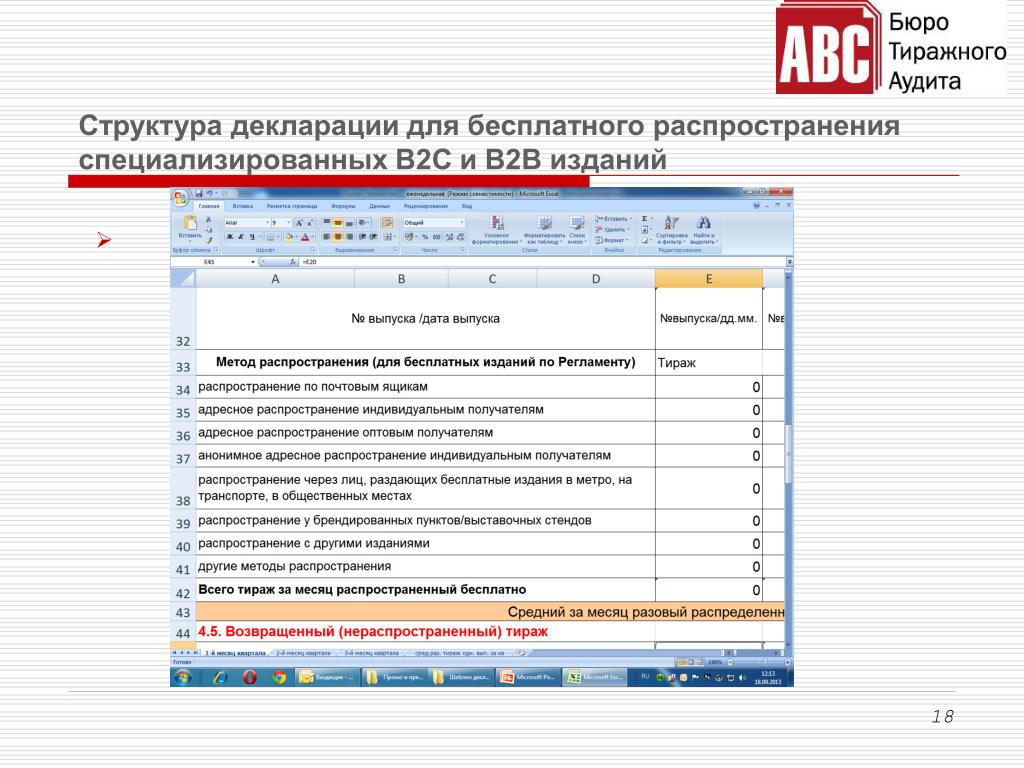
Task: Click cell 'распространение по почтовым ящикам'
Action: pyautogui.click(x=425, y=387)
